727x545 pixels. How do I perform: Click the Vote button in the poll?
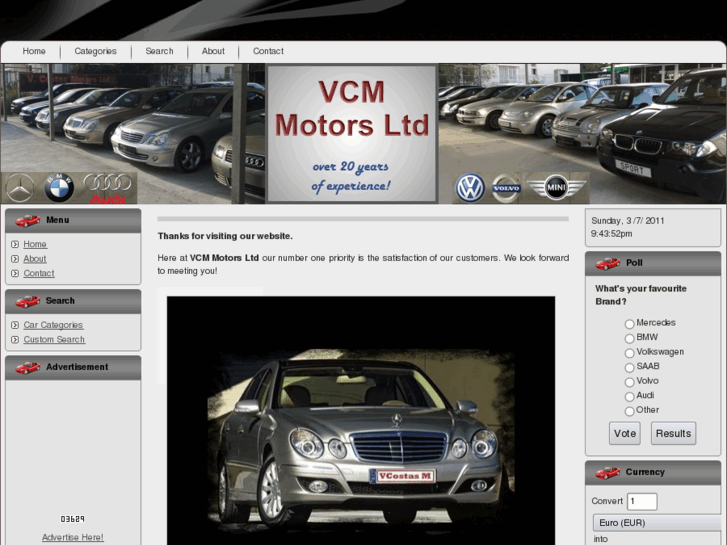coord(625,433)
